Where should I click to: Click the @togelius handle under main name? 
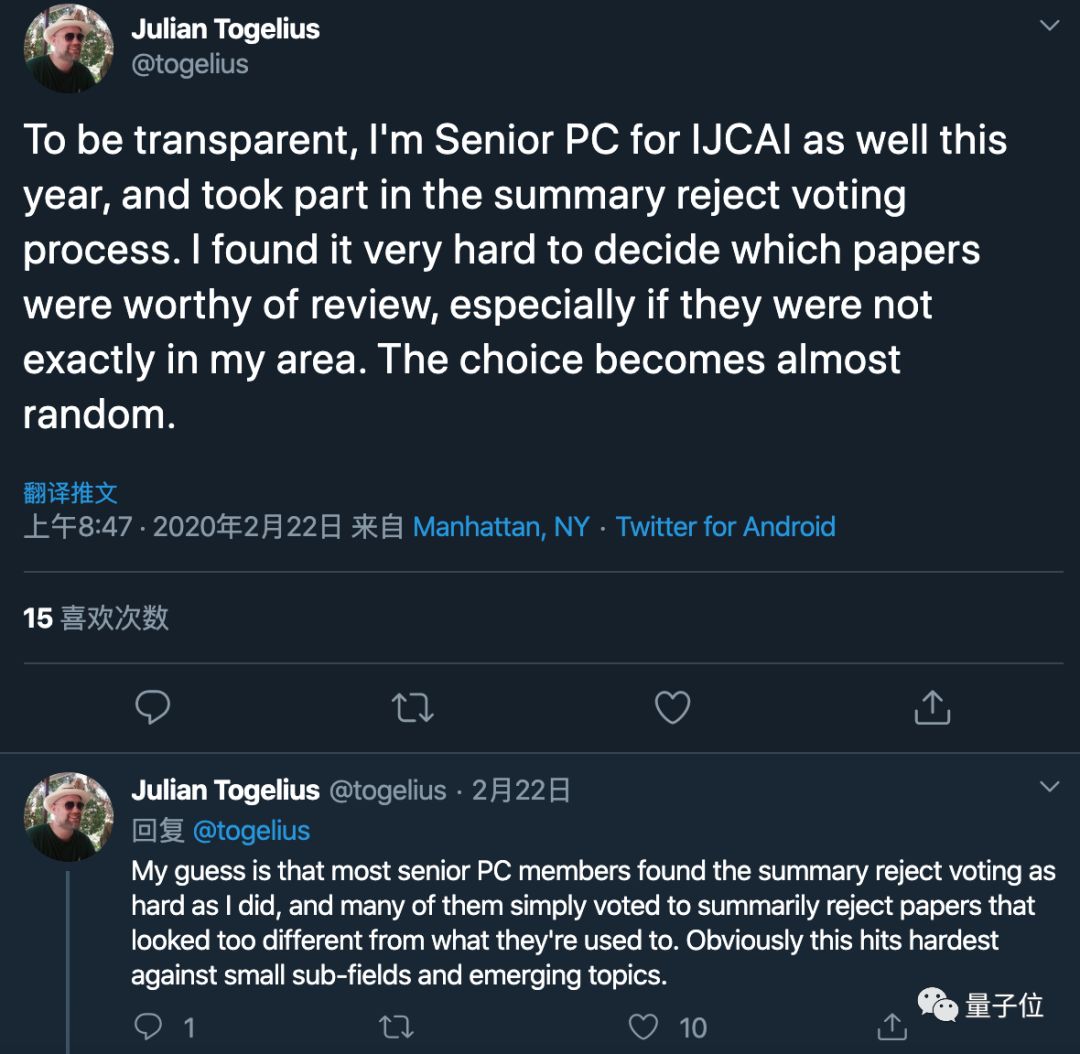(x=190, y=64)
